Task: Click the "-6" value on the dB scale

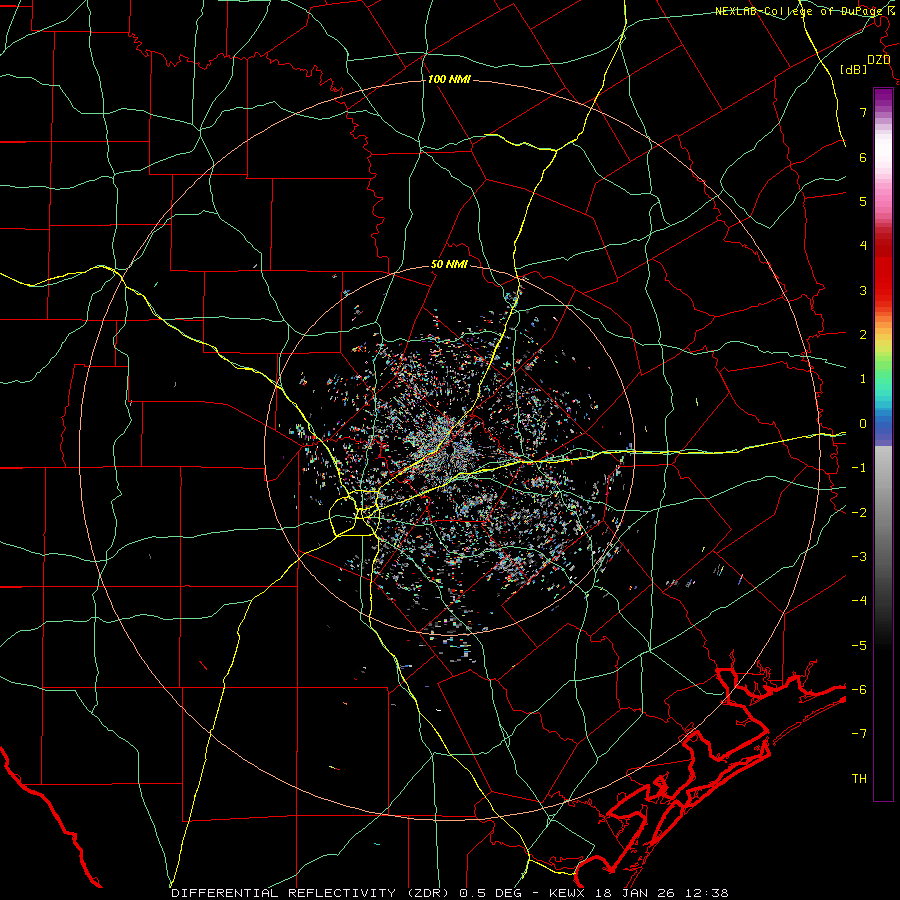Action: pyautogui.click(x=859, y=690)
